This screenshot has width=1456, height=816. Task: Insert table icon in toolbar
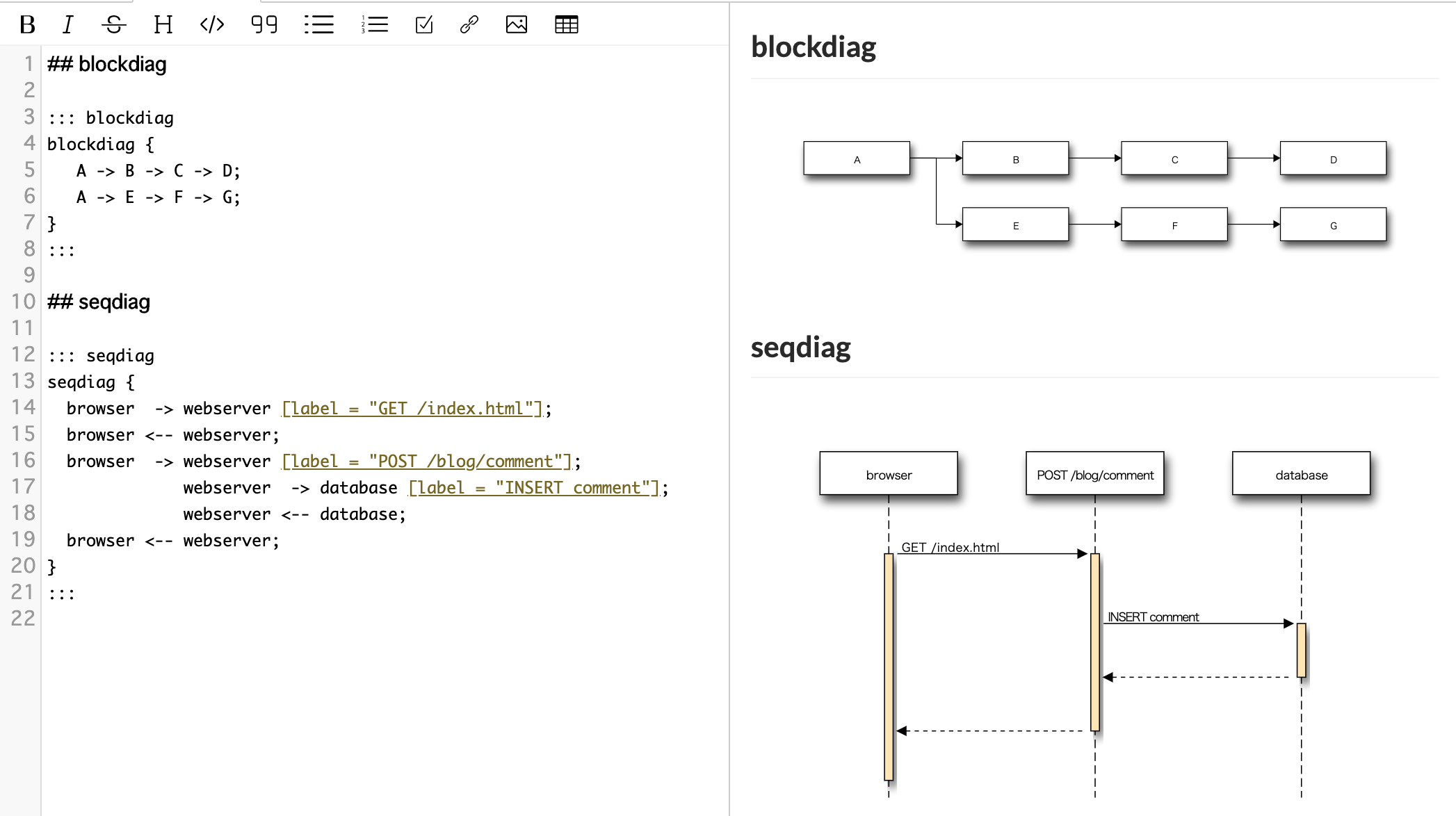pyautogui.click(x=566, y=25)
